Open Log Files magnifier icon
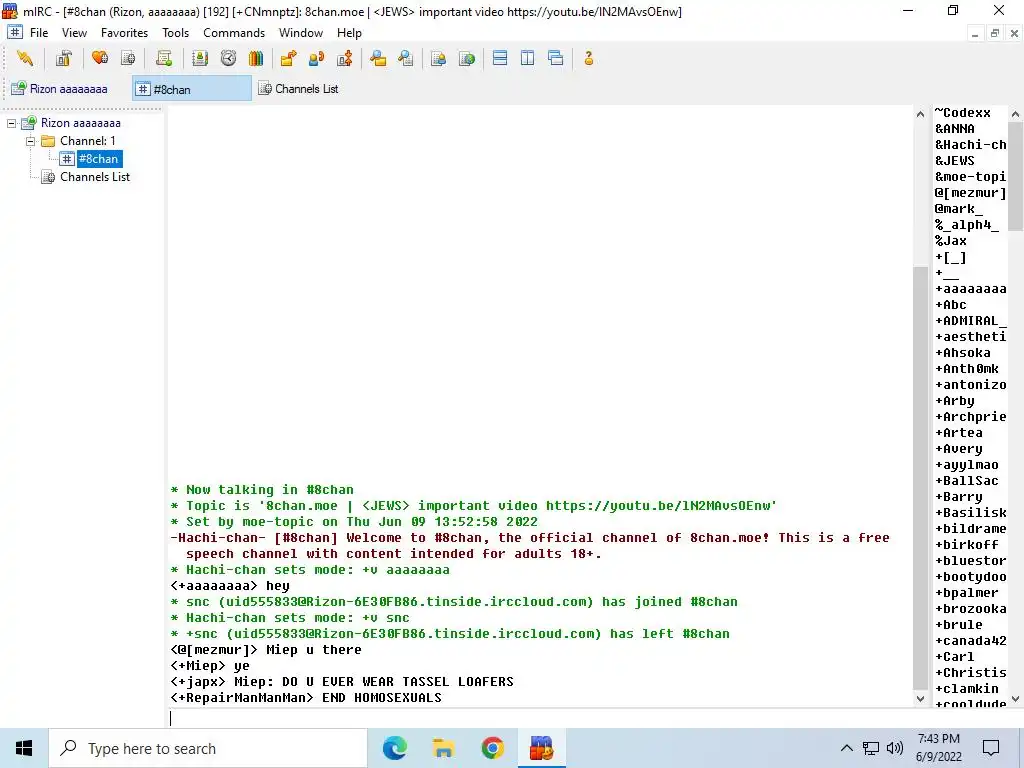Image resolution: width=1024 pixels, height=768 pixels. coord(406,59)
